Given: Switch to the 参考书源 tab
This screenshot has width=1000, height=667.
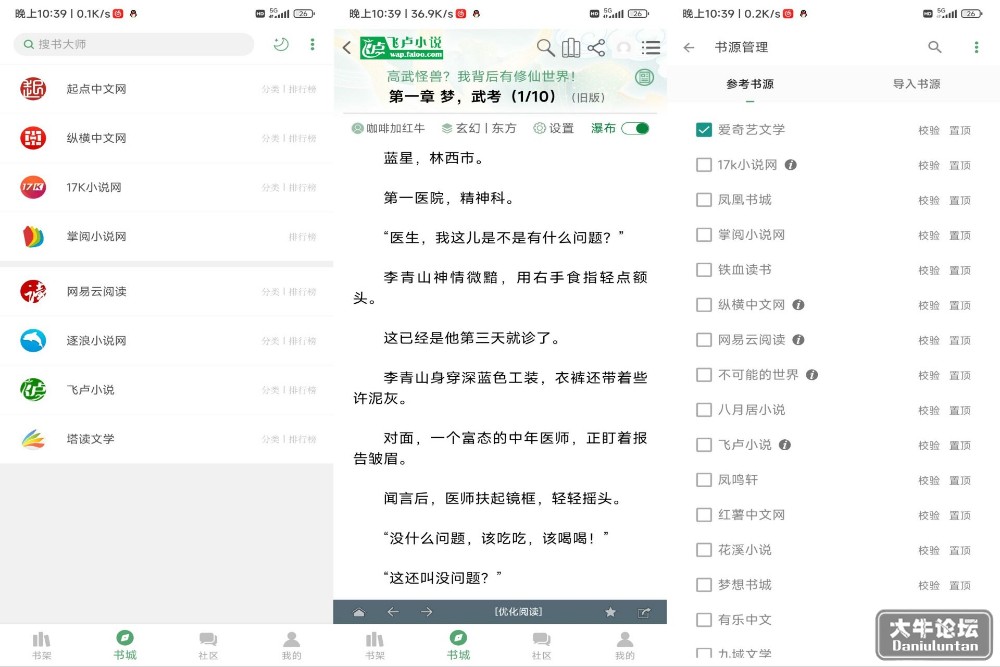Looking at the screenshot, I should (x=750, y=84).
